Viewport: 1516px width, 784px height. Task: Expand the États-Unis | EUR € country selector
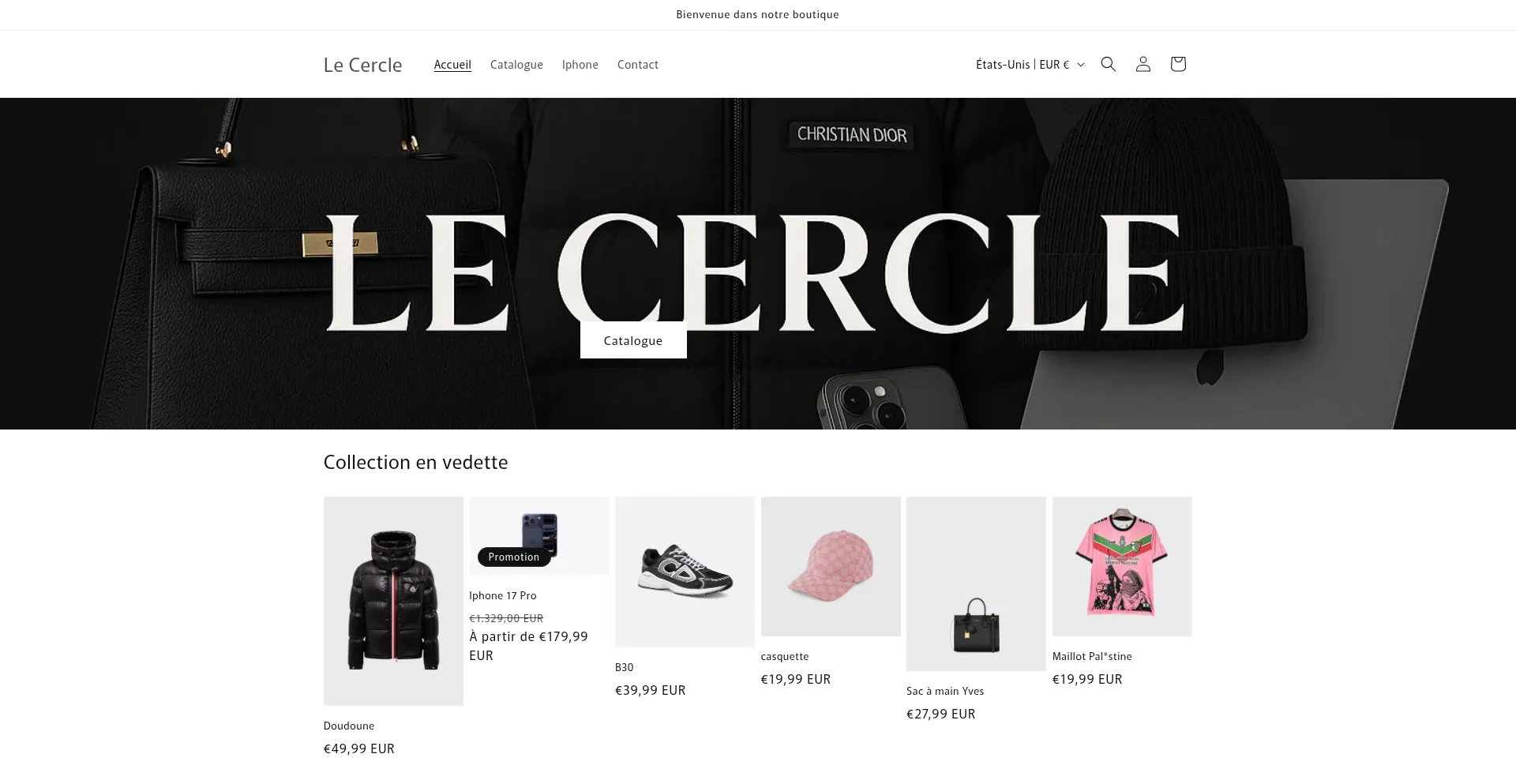(1030, 65)
